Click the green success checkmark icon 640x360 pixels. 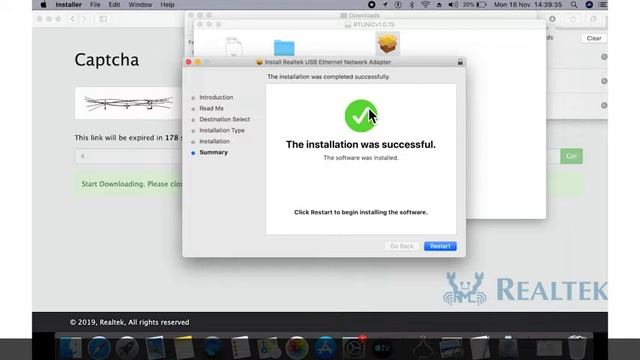361,116
